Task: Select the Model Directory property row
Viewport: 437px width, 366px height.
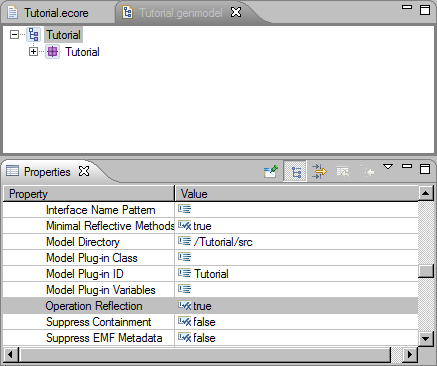Action: 210,242
